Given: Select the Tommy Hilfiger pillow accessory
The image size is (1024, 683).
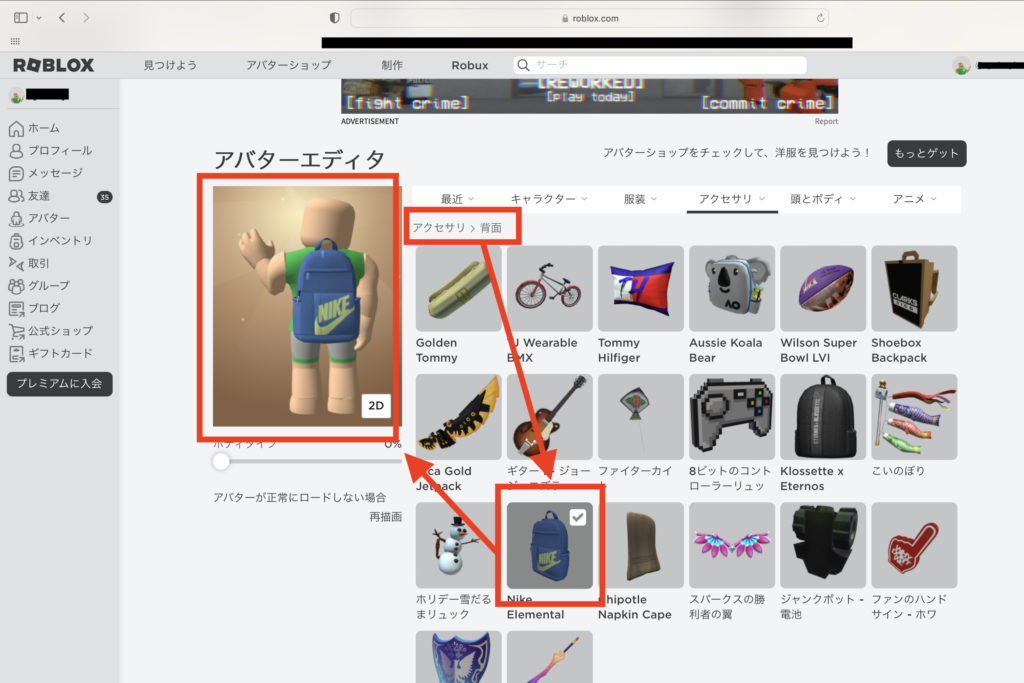Looking at the screenshot, I should 641,289.
